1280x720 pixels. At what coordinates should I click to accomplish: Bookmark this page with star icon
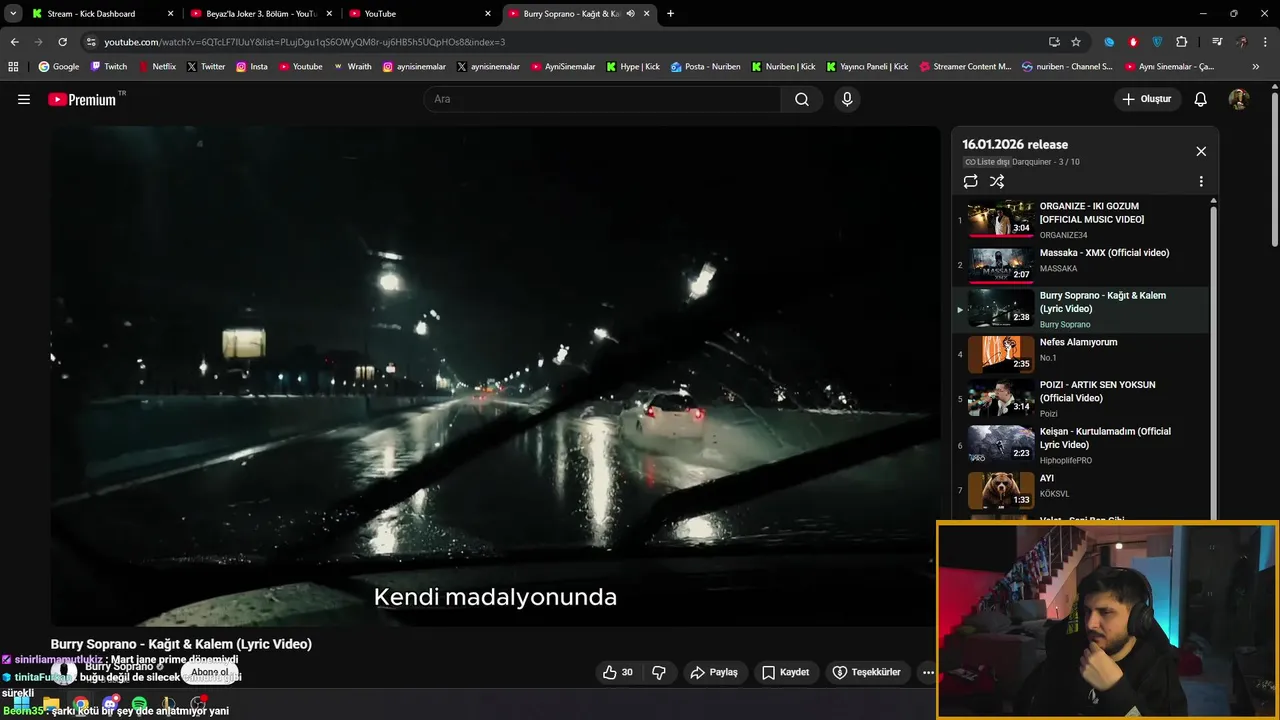(1076, 42)
